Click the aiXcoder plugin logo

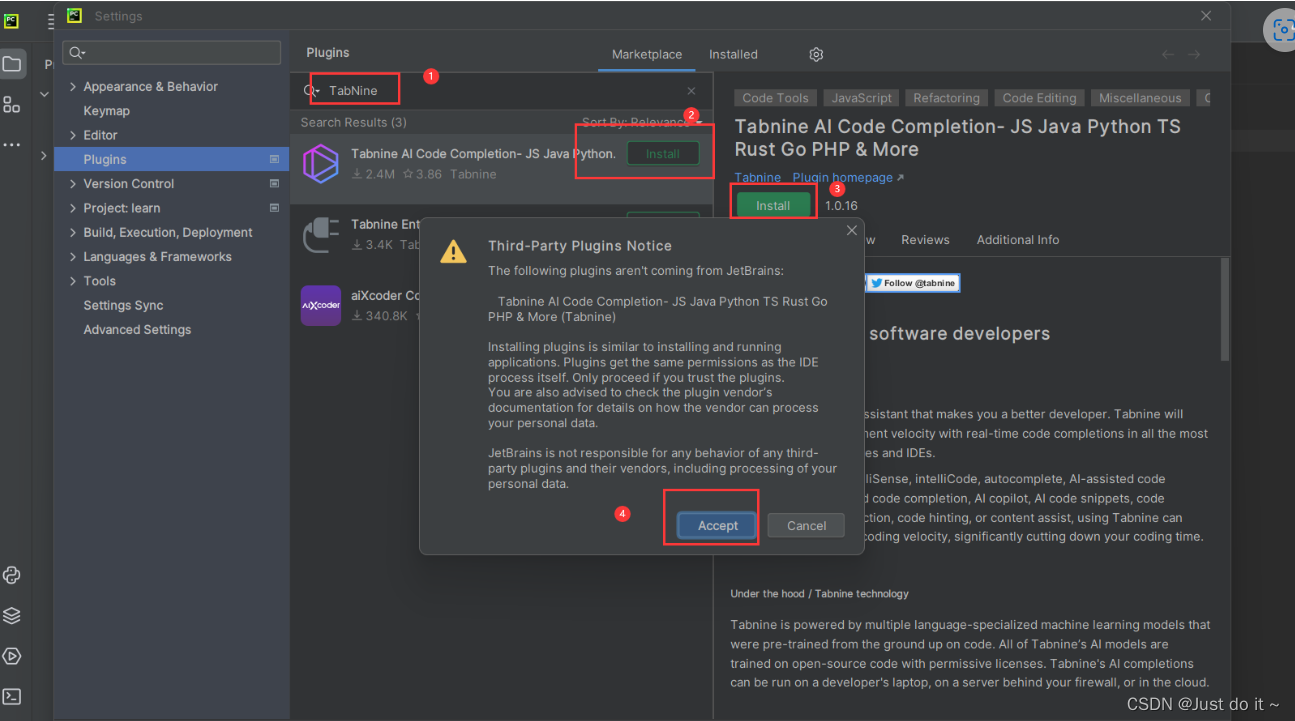coord(321,305)
